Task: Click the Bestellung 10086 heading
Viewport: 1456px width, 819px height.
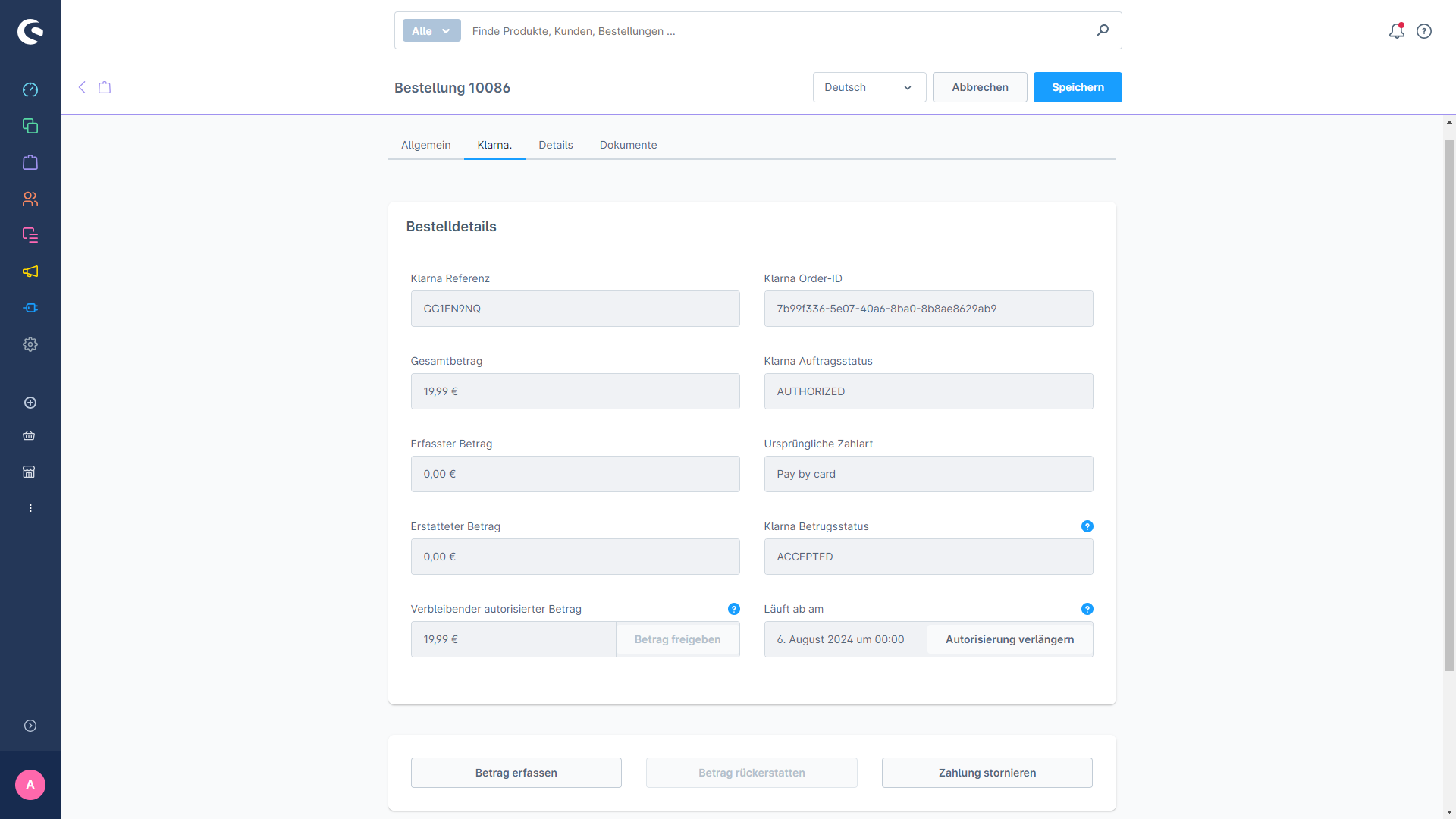Action: [452, 88]
